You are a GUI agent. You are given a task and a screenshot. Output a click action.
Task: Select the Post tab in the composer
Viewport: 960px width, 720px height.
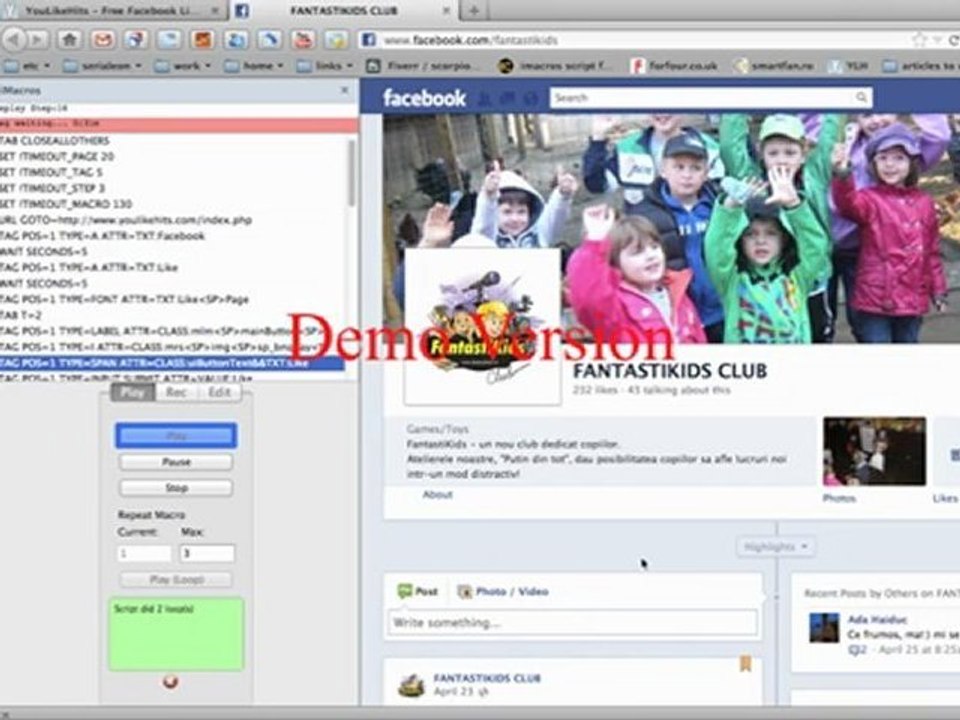418,591
